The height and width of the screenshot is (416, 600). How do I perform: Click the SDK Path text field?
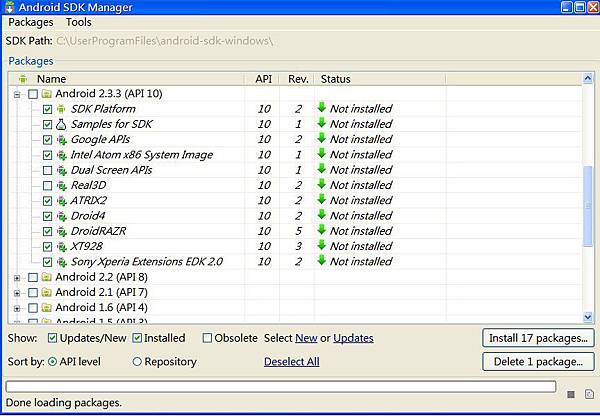tap(165, 41)
